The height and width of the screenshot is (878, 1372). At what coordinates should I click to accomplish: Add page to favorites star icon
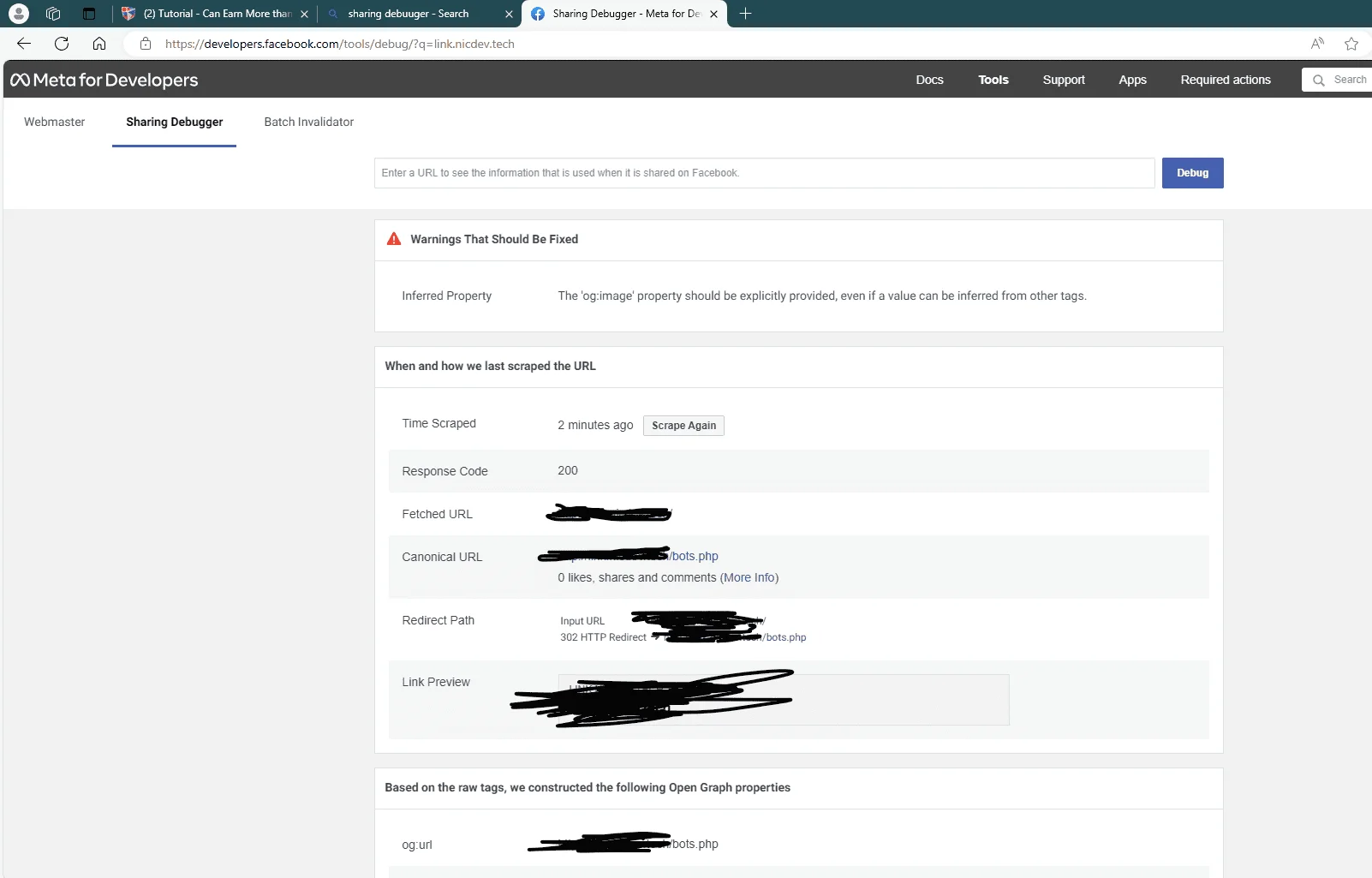click(x=1351, y=44)
